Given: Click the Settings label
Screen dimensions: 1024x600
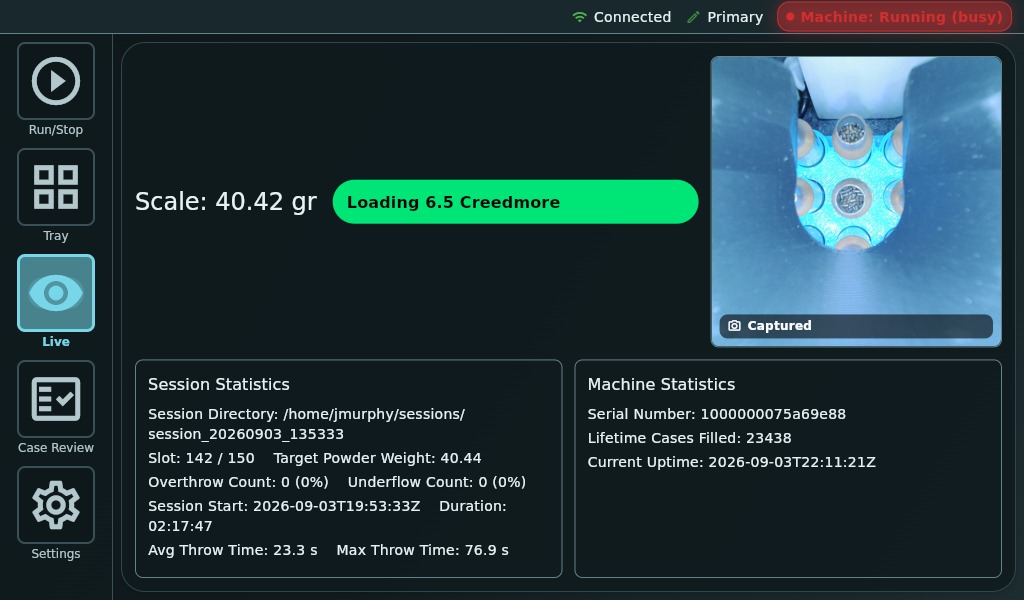Looking at the screenshot, I should tap(56, 554).
